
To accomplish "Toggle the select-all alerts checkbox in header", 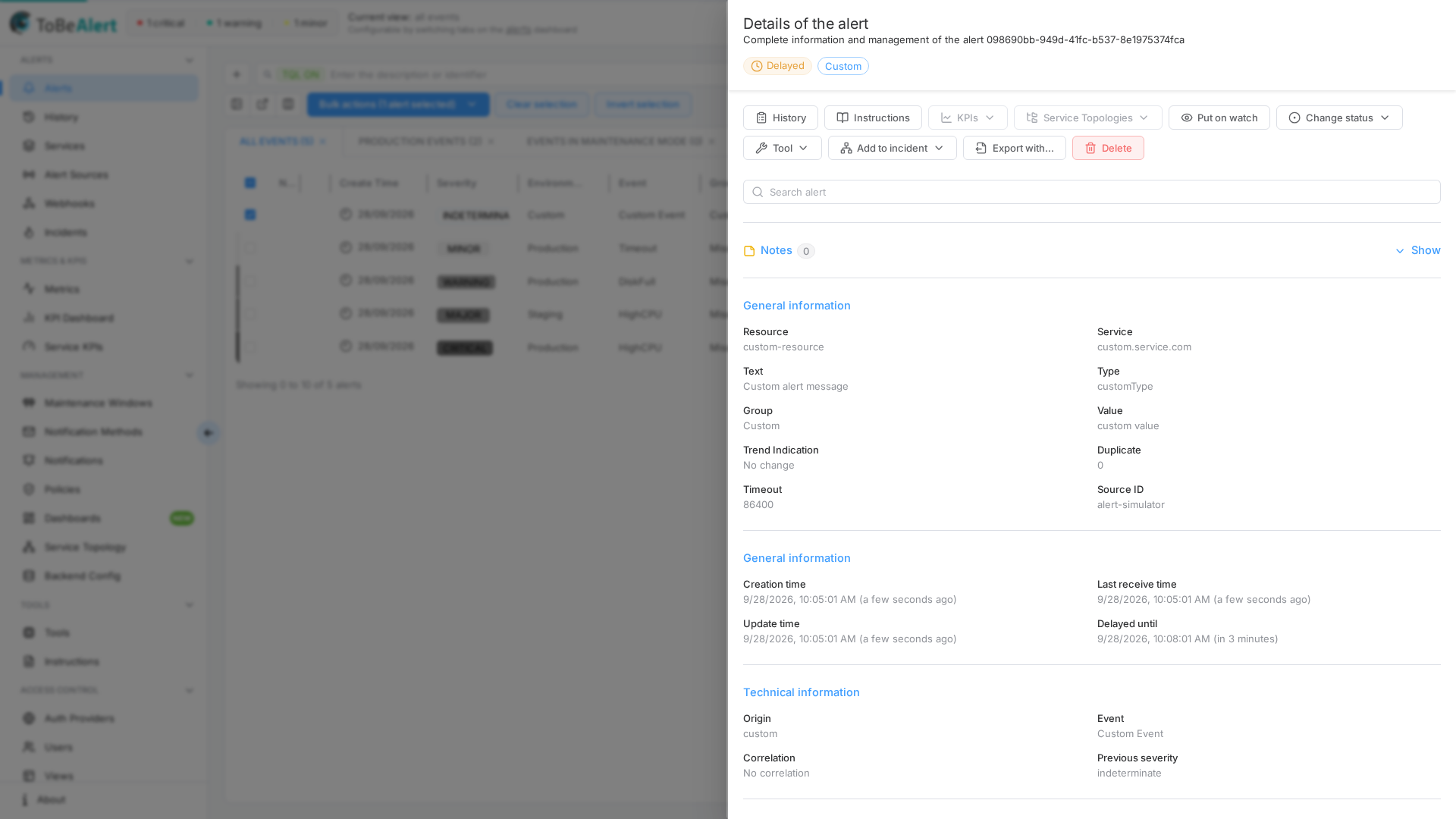I will click(250, 183).
